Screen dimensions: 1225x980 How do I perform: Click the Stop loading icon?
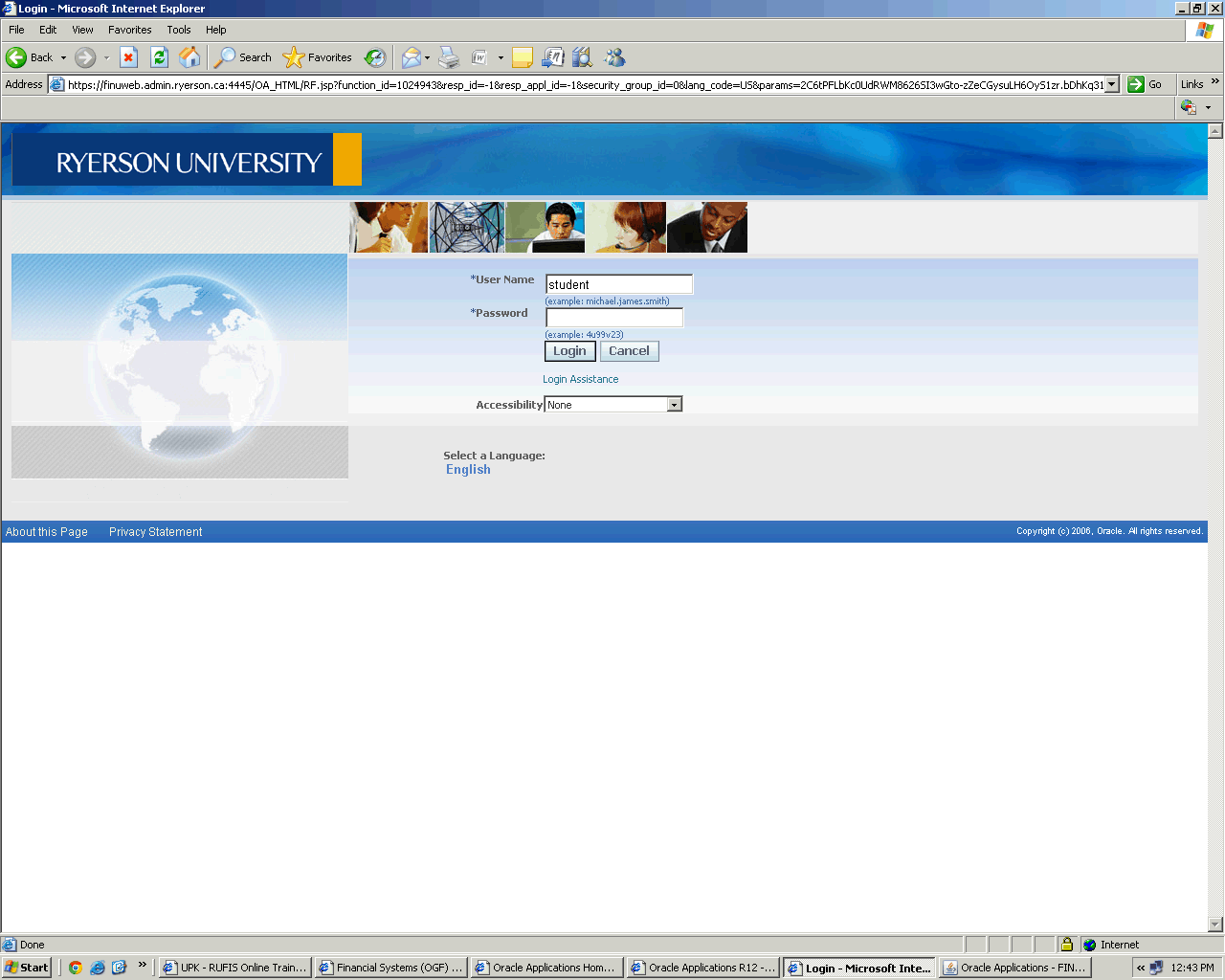[128, 57]
